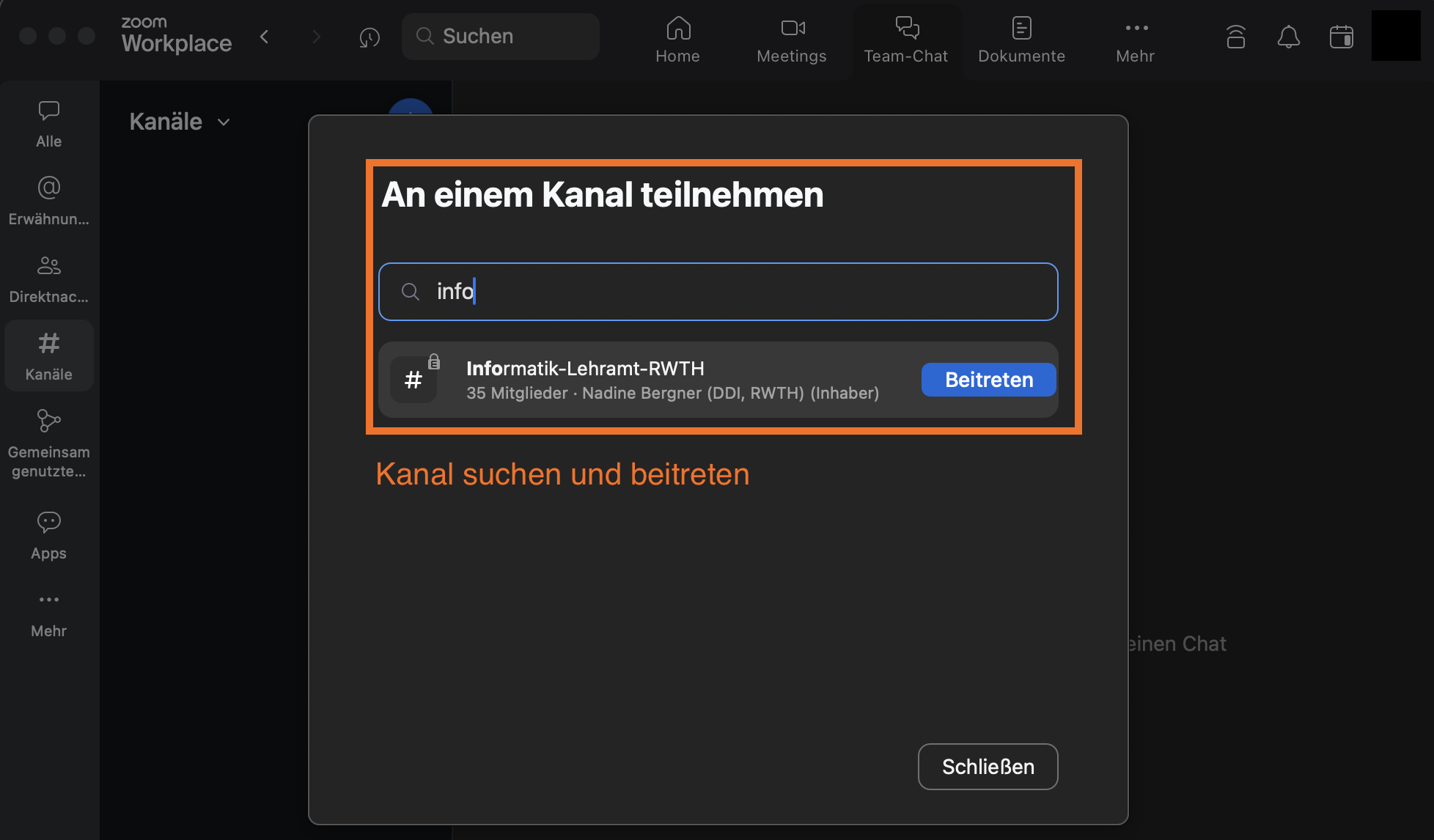Screen dimensions: 1434x840
Task: Click the profile avatar in the top right
Action: pos(1395,35)
